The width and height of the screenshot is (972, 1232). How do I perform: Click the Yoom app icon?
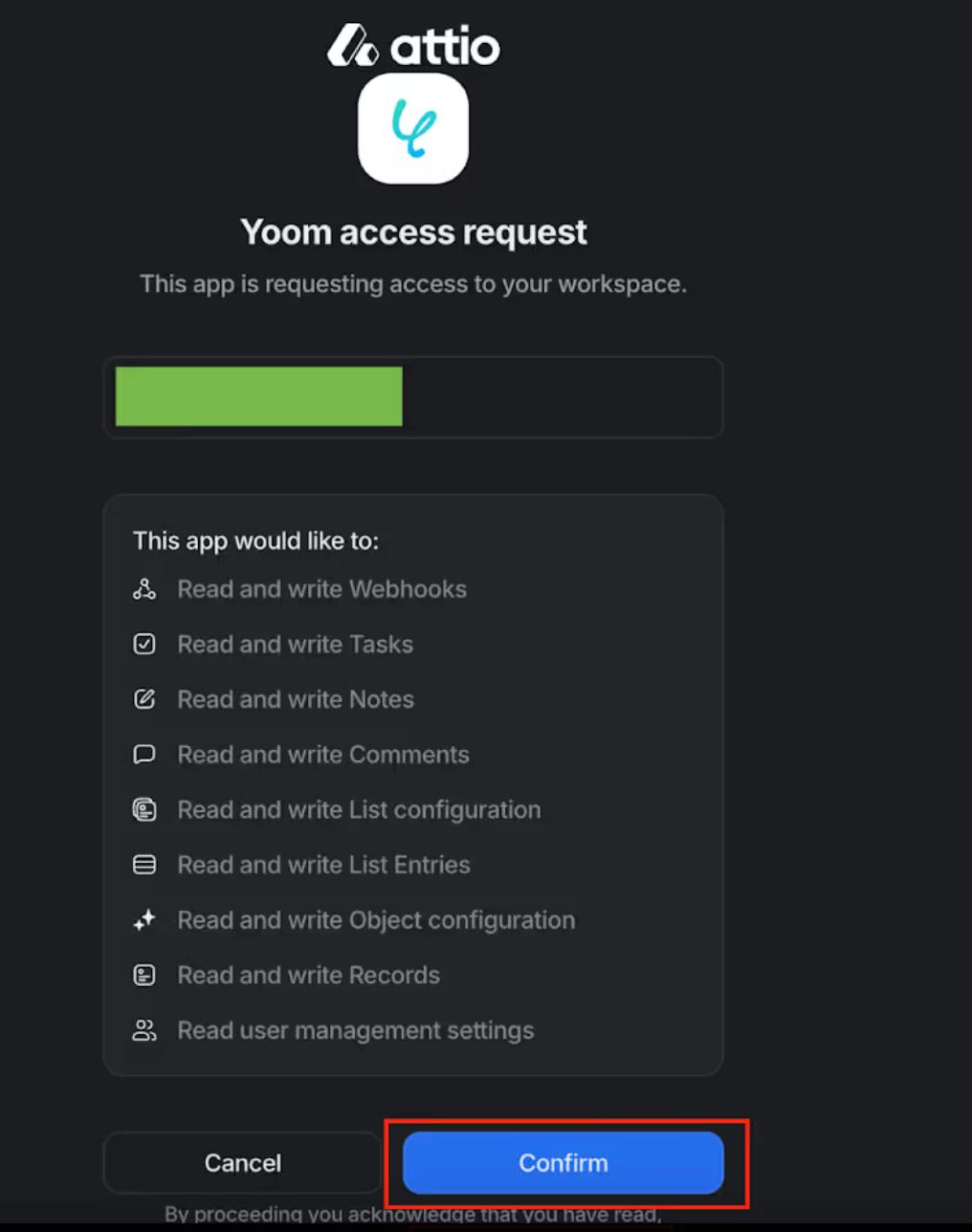tap(413, 129)
